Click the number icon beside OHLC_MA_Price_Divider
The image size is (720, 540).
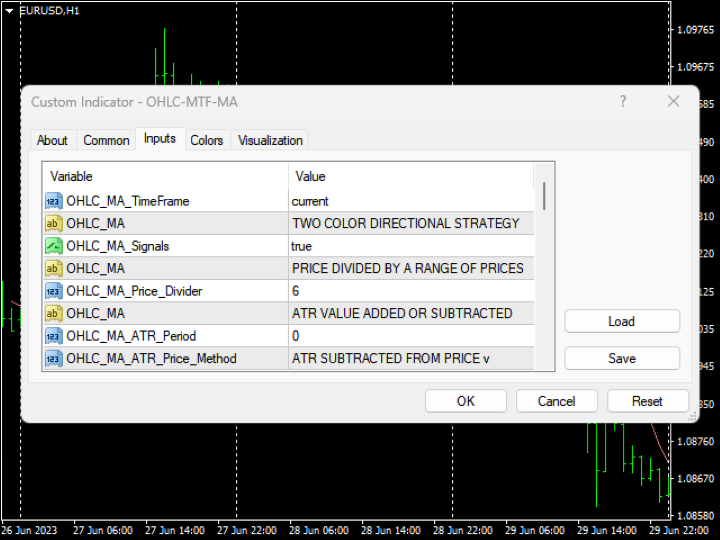54,291
